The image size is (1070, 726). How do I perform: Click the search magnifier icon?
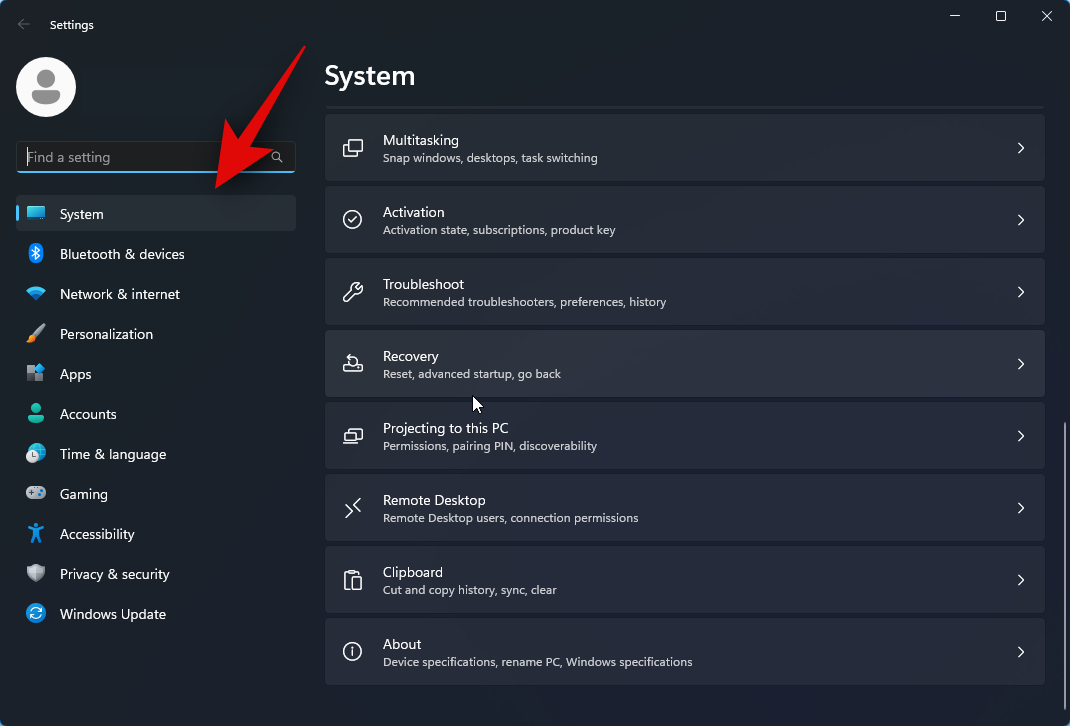pos(277,157)
